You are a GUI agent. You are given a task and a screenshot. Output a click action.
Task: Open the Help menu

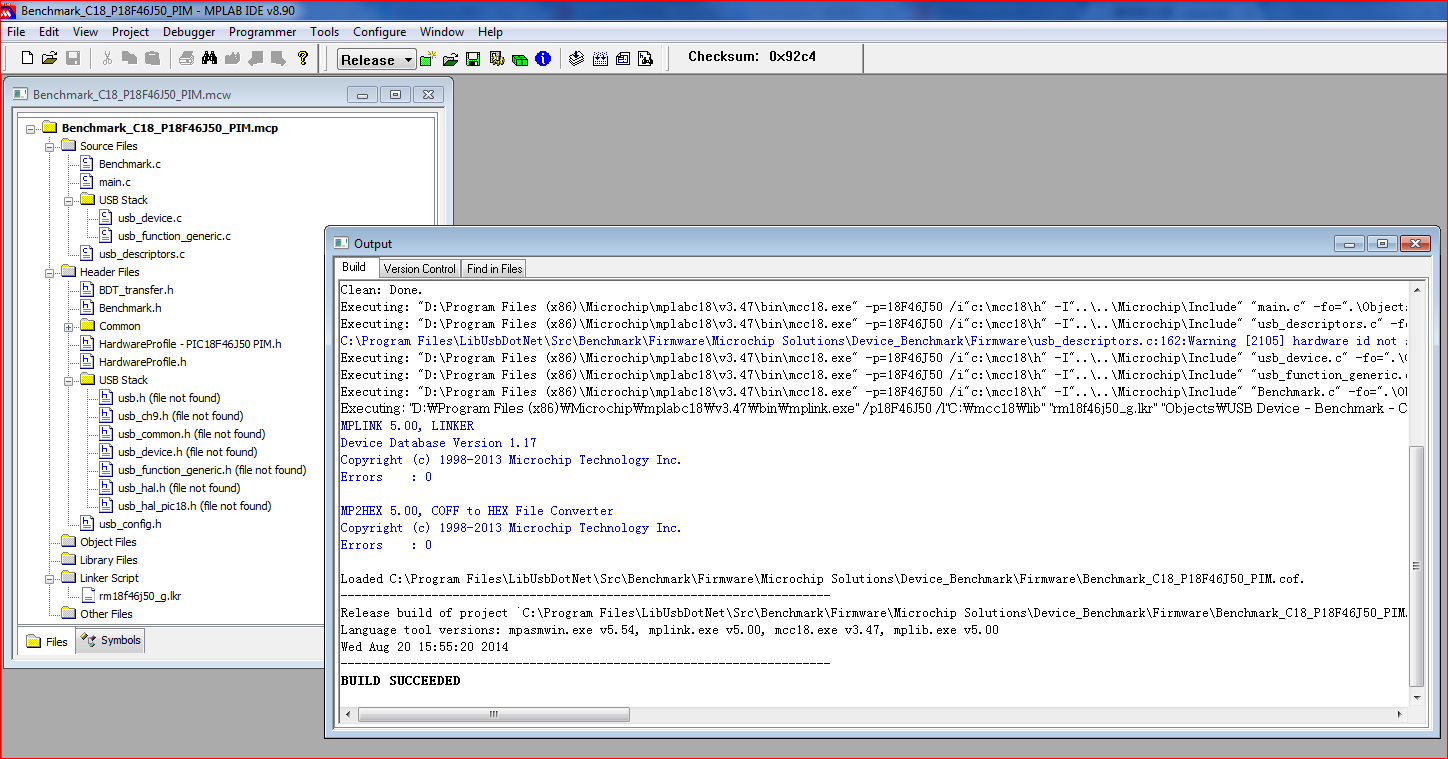point(490,32)
